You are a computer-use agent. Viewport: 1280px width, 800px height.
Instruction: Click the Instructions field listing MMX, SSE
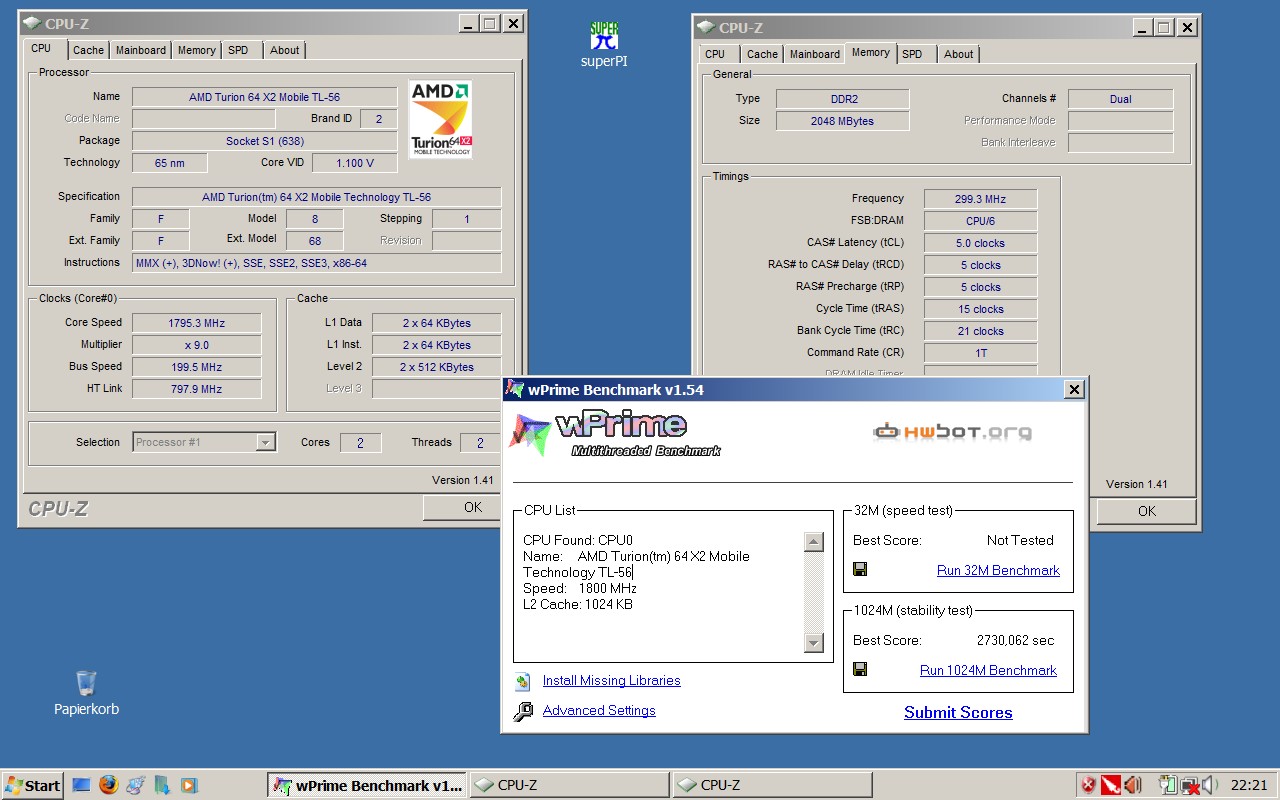pyautogui.click(x=316, y=263)
